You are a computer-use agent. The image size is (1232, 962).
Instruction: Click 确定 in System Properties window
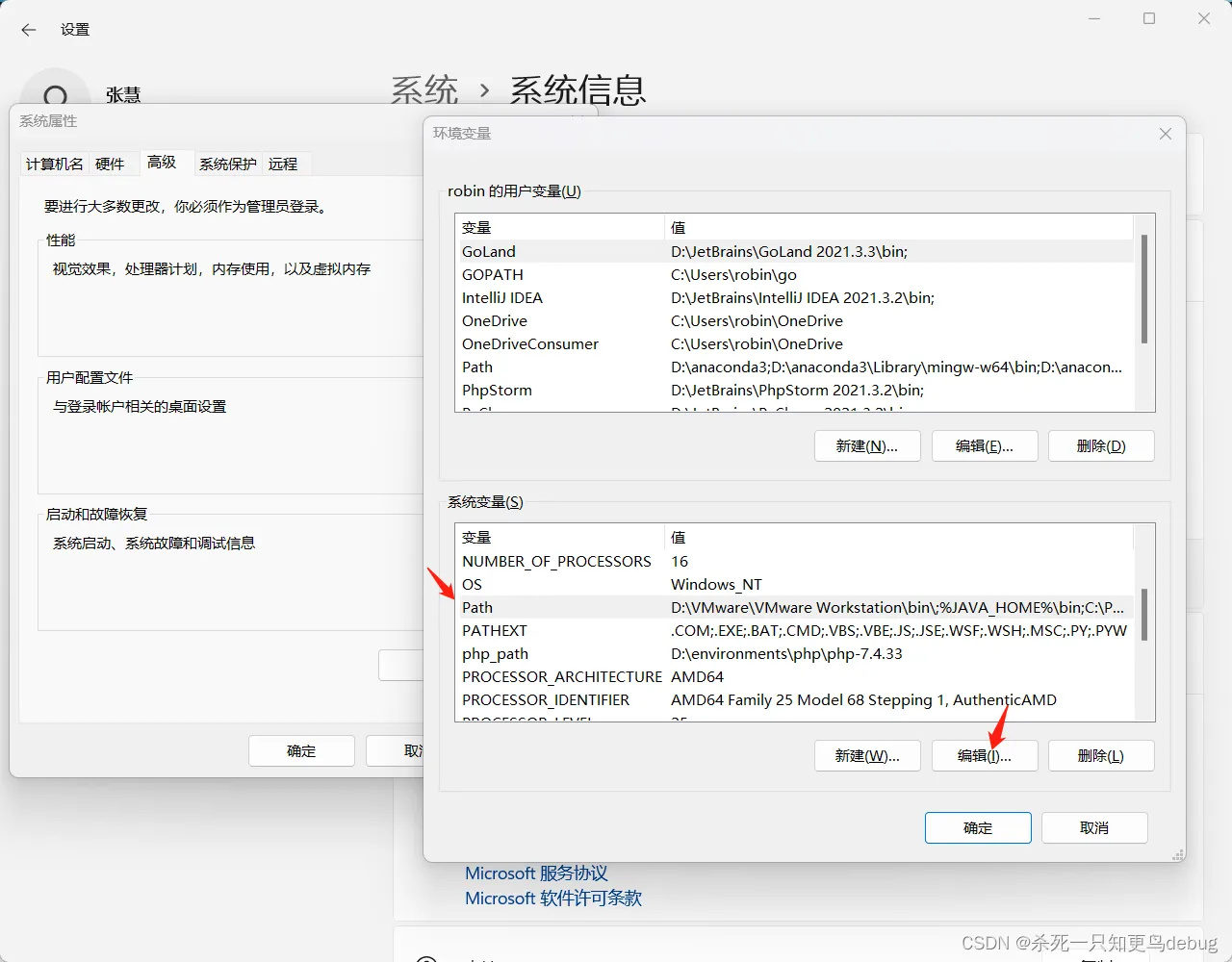pos(301,751)
